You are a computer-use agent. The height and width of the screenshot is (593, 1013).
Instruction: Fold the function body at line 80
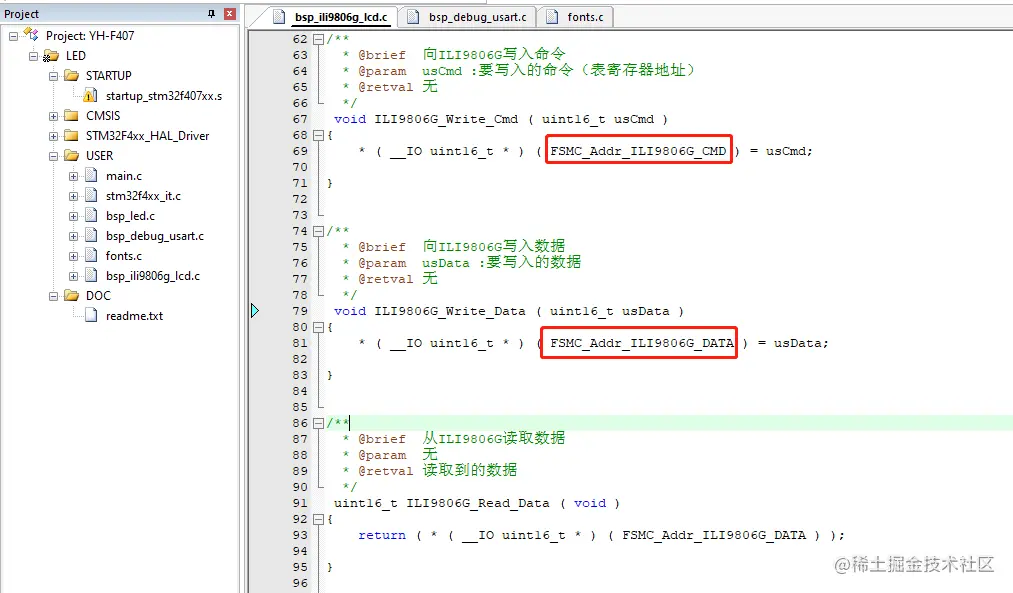tap(318, 328)
